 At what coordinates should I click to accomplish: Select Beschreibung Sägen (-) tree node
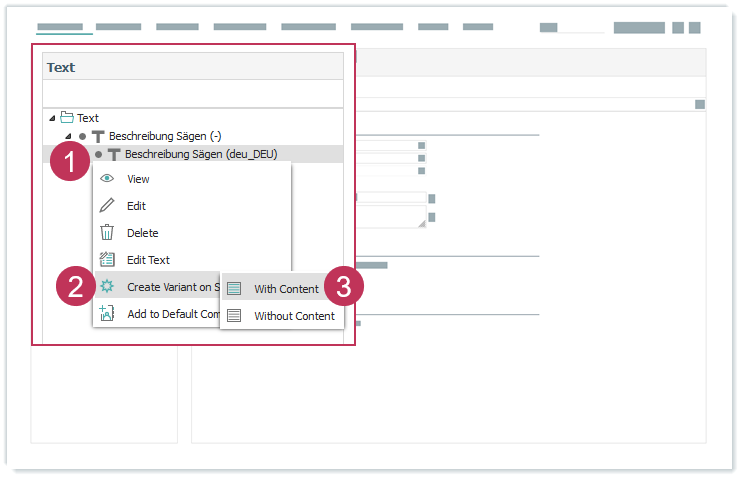click(165, 136)
